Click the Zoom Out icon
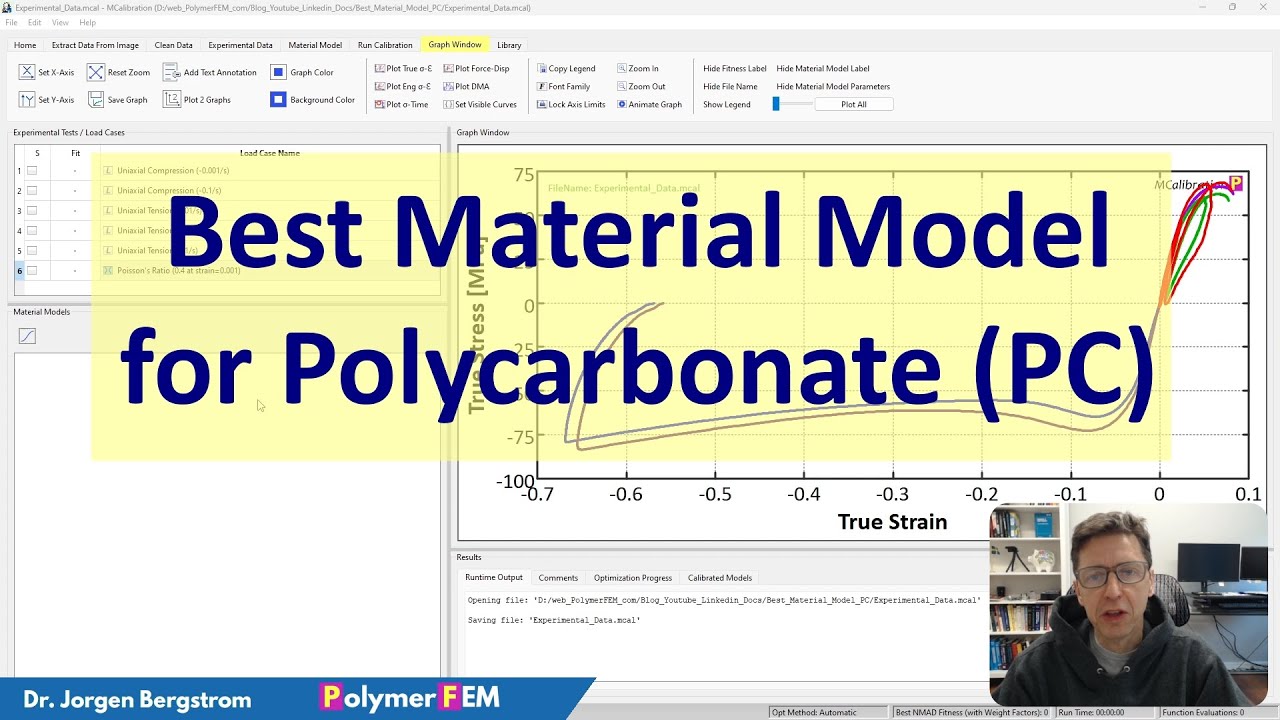 [x=622, y=86]
